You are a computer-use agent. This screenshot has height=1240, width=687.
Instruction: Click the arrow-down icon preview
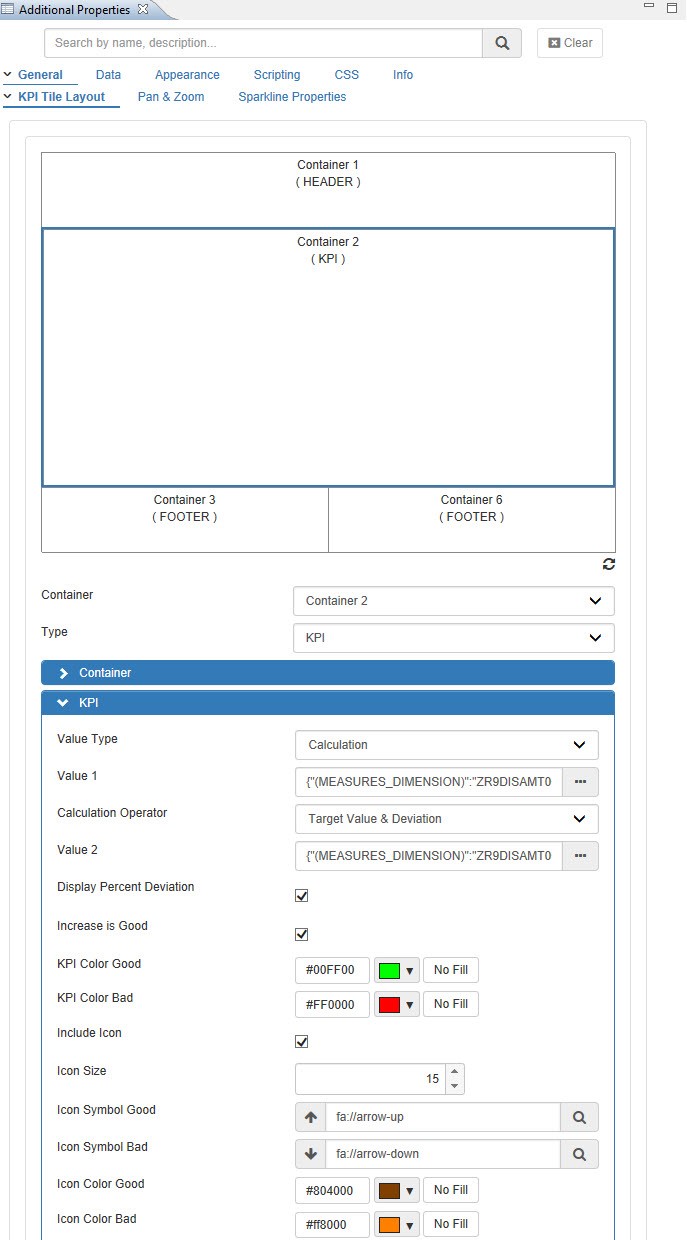tap(310, 1154)
